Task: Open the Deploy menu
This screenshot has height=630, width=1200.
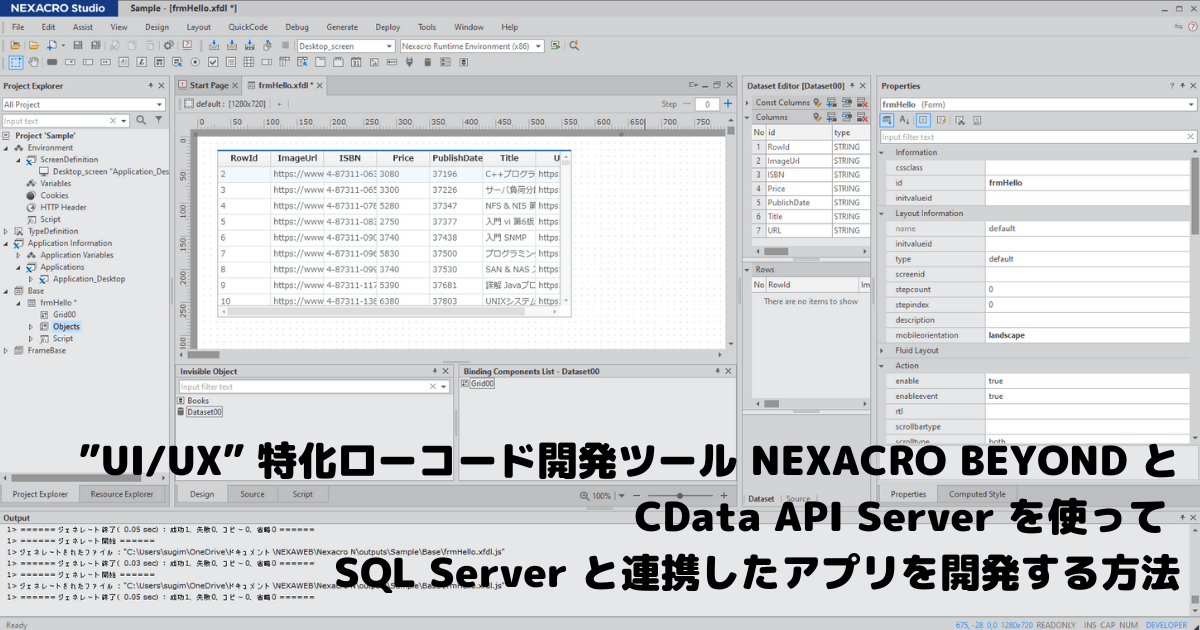Action: (388, 27)
